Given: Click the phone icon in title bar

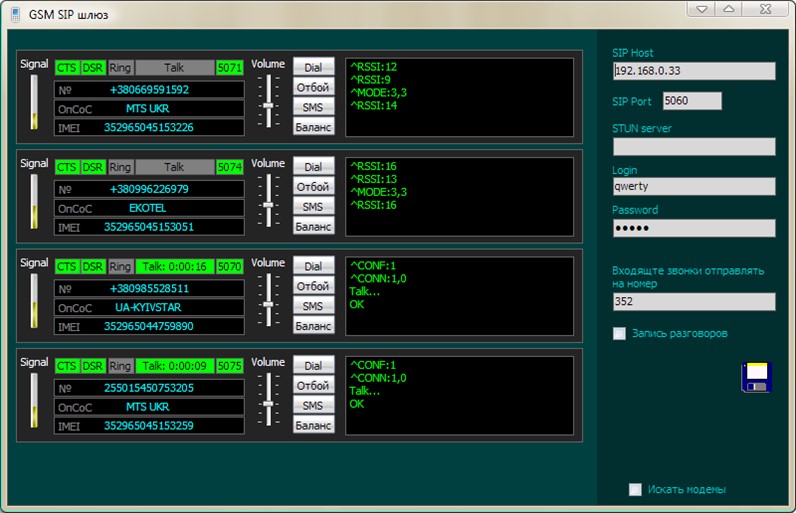Looking at the screenshot, I should (15, 14).
